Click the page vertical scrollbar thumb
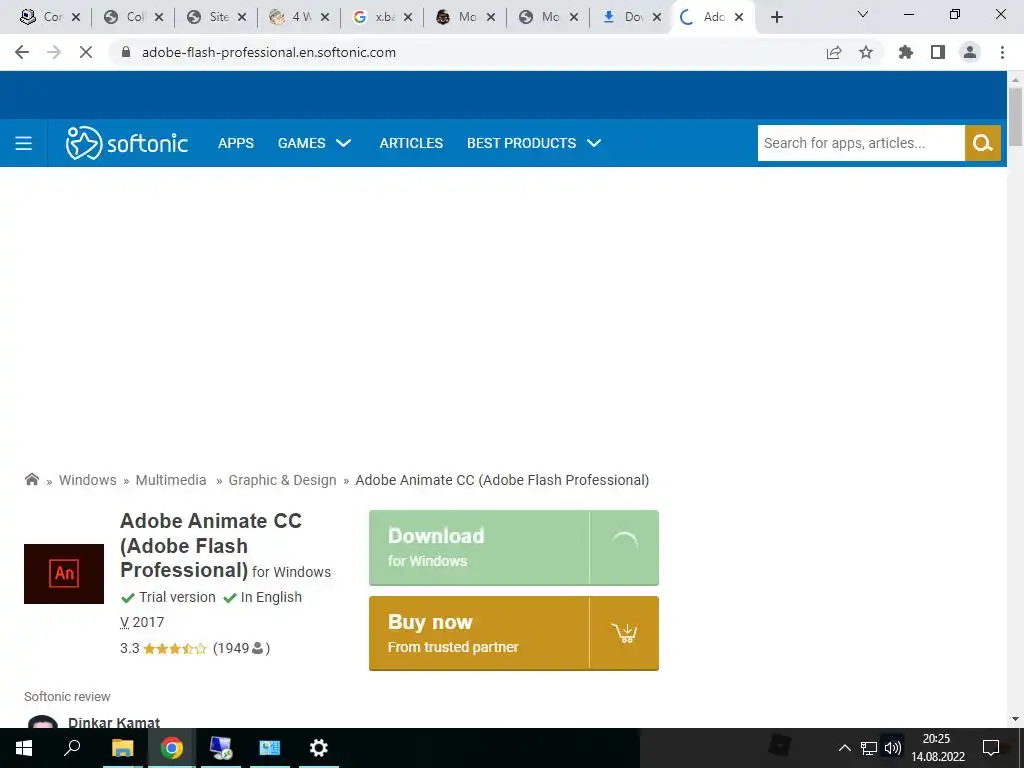The width and height of the screenshot is (1024, 768). pyautogui.click(x=1015, y=116)
